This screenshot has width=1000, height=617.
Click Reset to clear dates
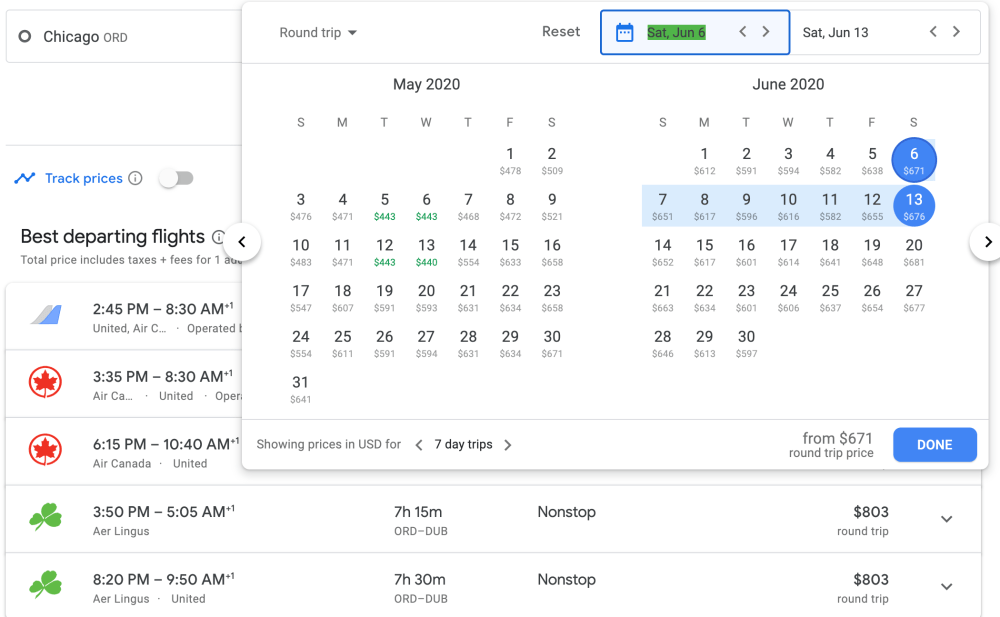[x=561, y=32]
